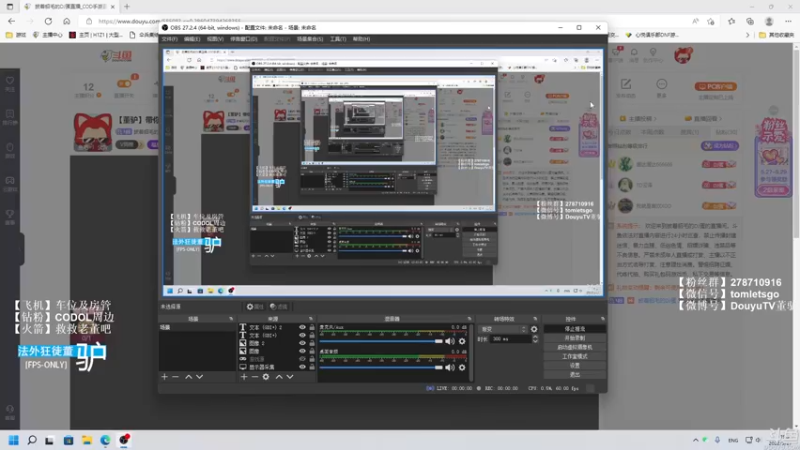800x450 pixels.
Task: Move source down in the Sources panel
Action: pyautogui.click(x=290, y=377)
